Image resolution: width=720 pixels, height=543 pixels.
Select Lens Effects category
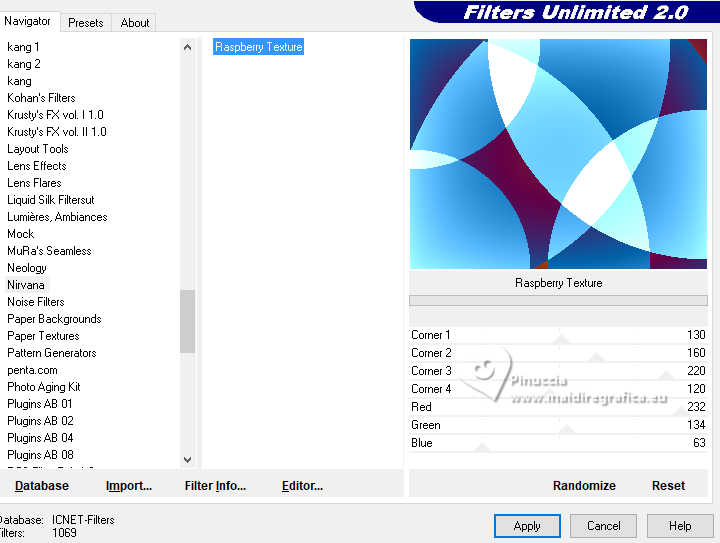[37, 166]
